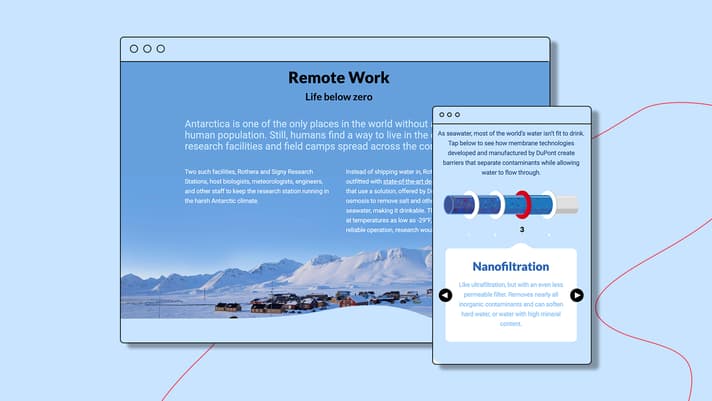Viewport: 712px width, 401px height.
Task: Click the description starting "Like ultrafiltration, but with"
Action: click(x=511, y=304)
